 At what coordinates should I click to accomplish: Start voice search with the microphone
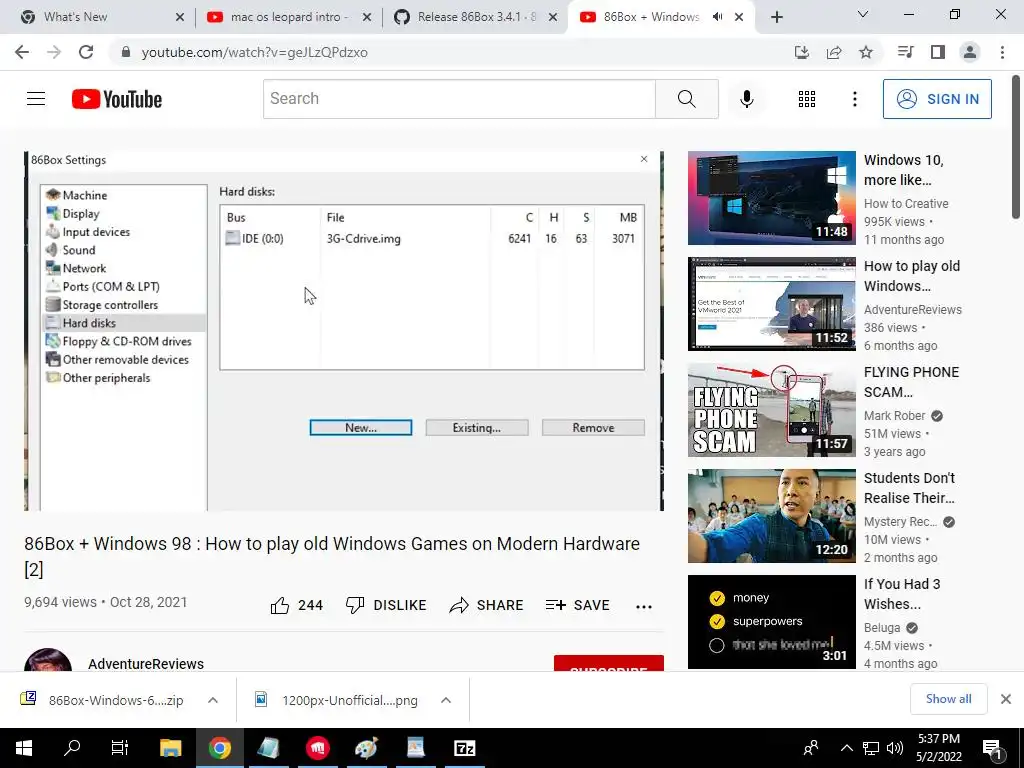click(746, 99)
